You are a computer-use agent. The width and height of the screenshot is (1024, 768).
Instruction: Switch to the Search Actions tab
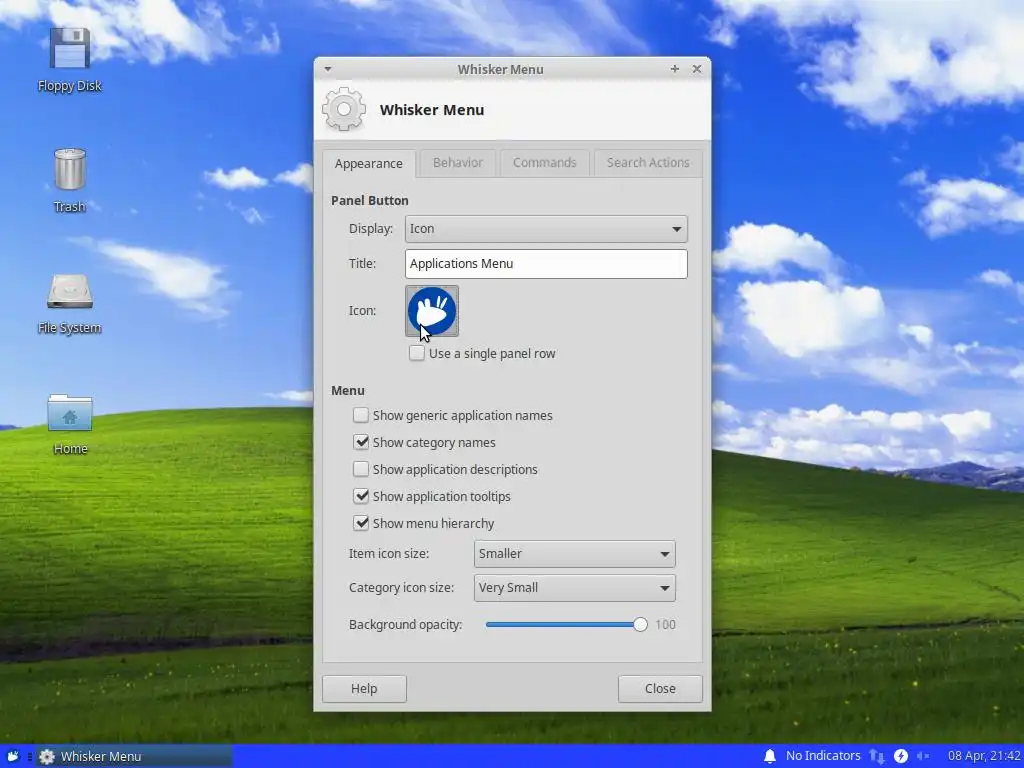648,163
